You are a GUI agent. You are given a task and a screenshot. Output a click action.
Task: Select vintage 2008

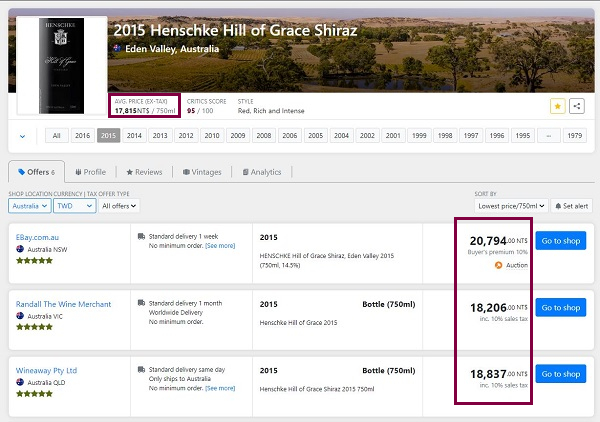pyautogui.click(x=264, y=135)
